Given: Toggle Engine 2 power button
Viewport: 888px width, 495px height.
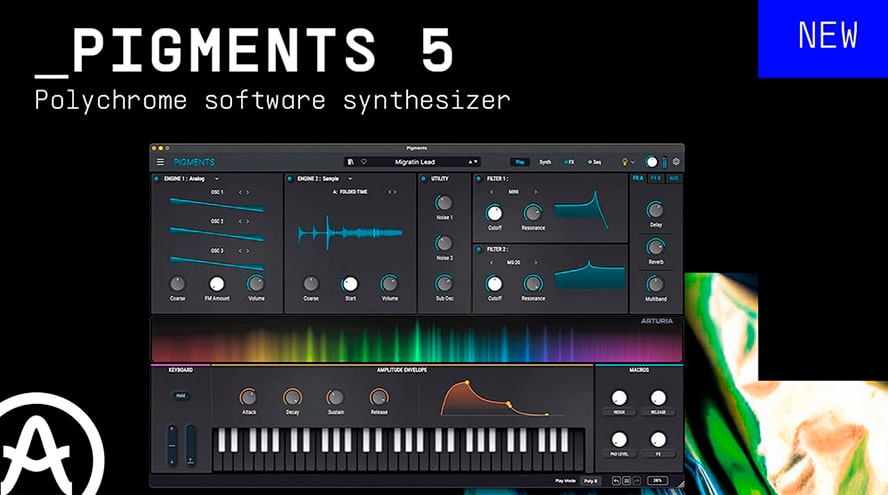Looking at the screenshot, I should [x=289, y=178].
